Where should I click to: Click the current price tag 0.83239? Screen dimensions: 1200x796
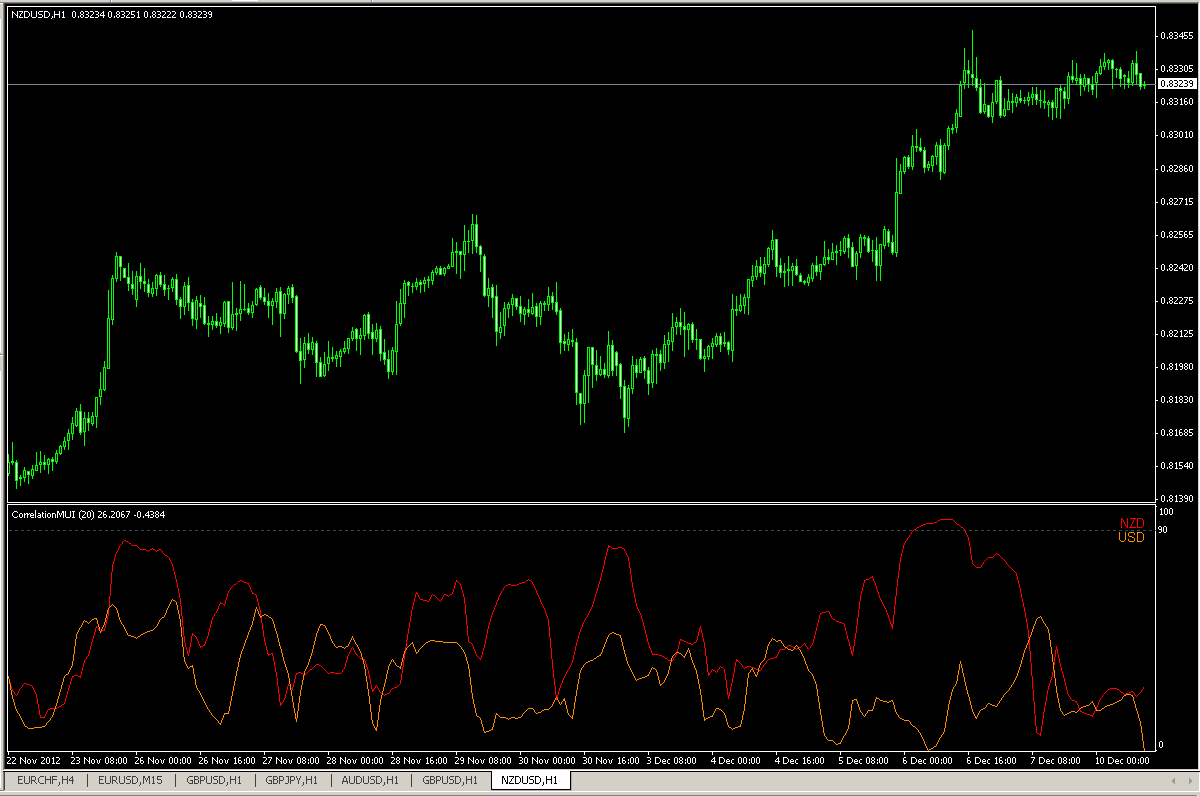[x=1175, y=84]
